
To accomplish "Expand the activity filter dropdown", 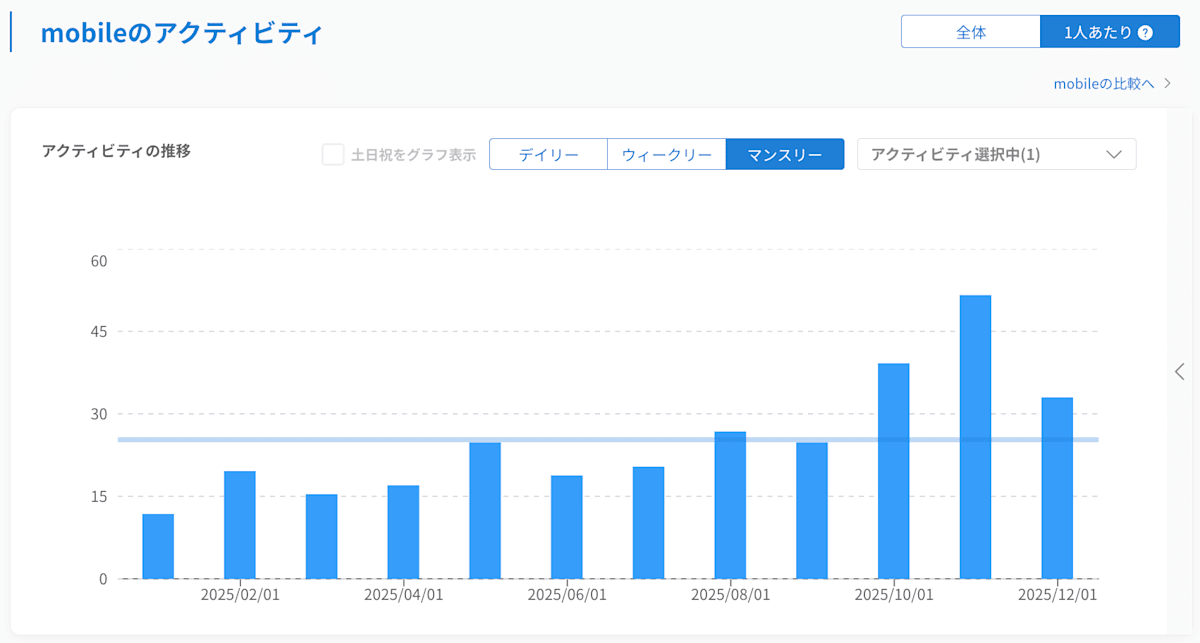I will pos(996,154).
